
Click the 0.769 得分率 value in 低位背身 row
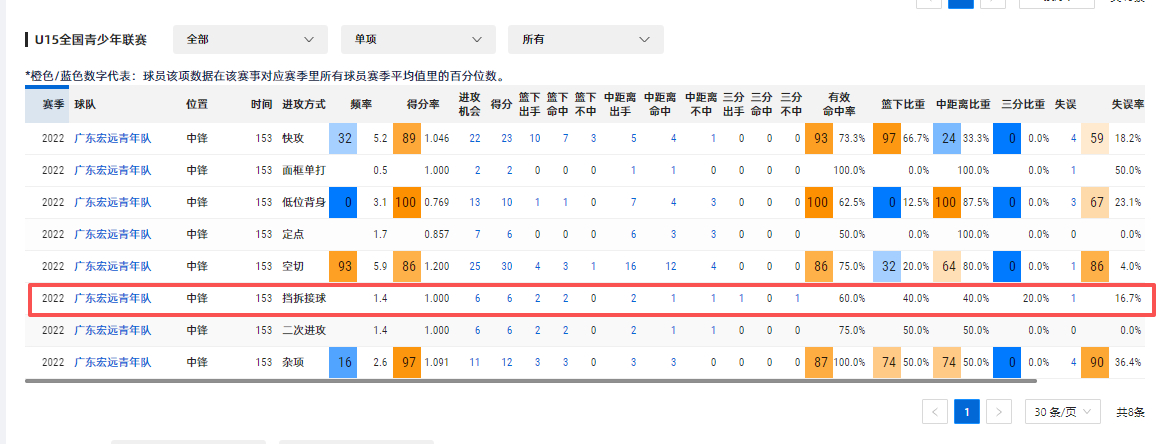(x=436, y=202)
